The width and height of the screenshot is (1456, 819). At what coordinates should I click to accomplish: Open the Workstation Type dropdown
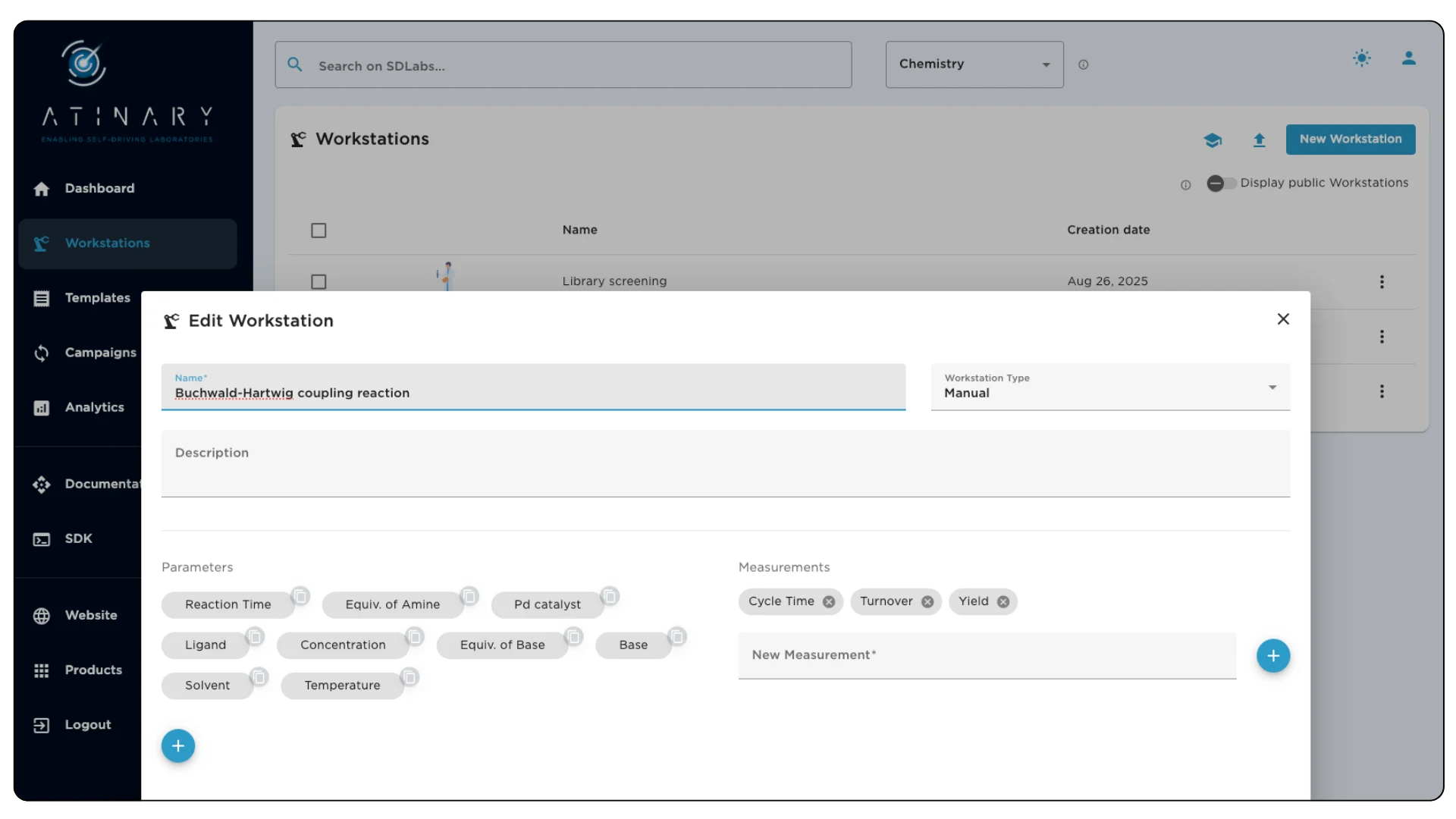click(1109, 388)
